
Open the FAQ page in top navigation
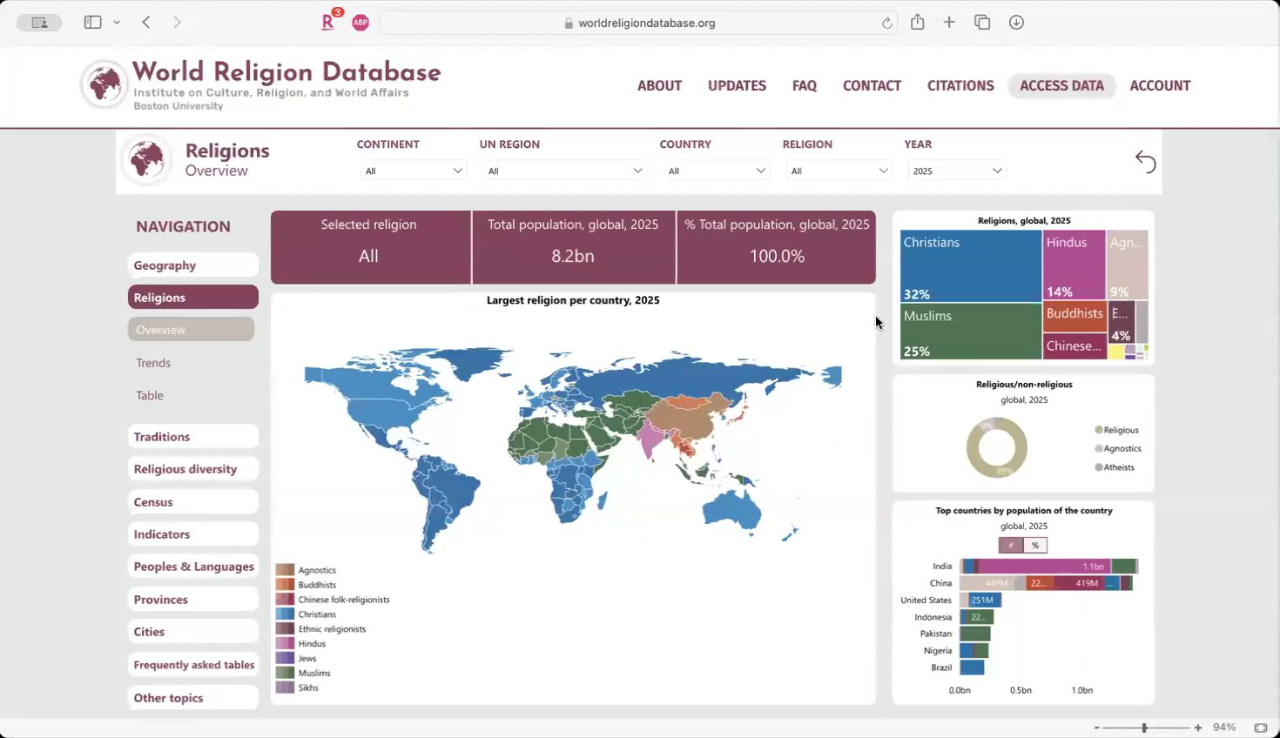click(x=804, y=86)
